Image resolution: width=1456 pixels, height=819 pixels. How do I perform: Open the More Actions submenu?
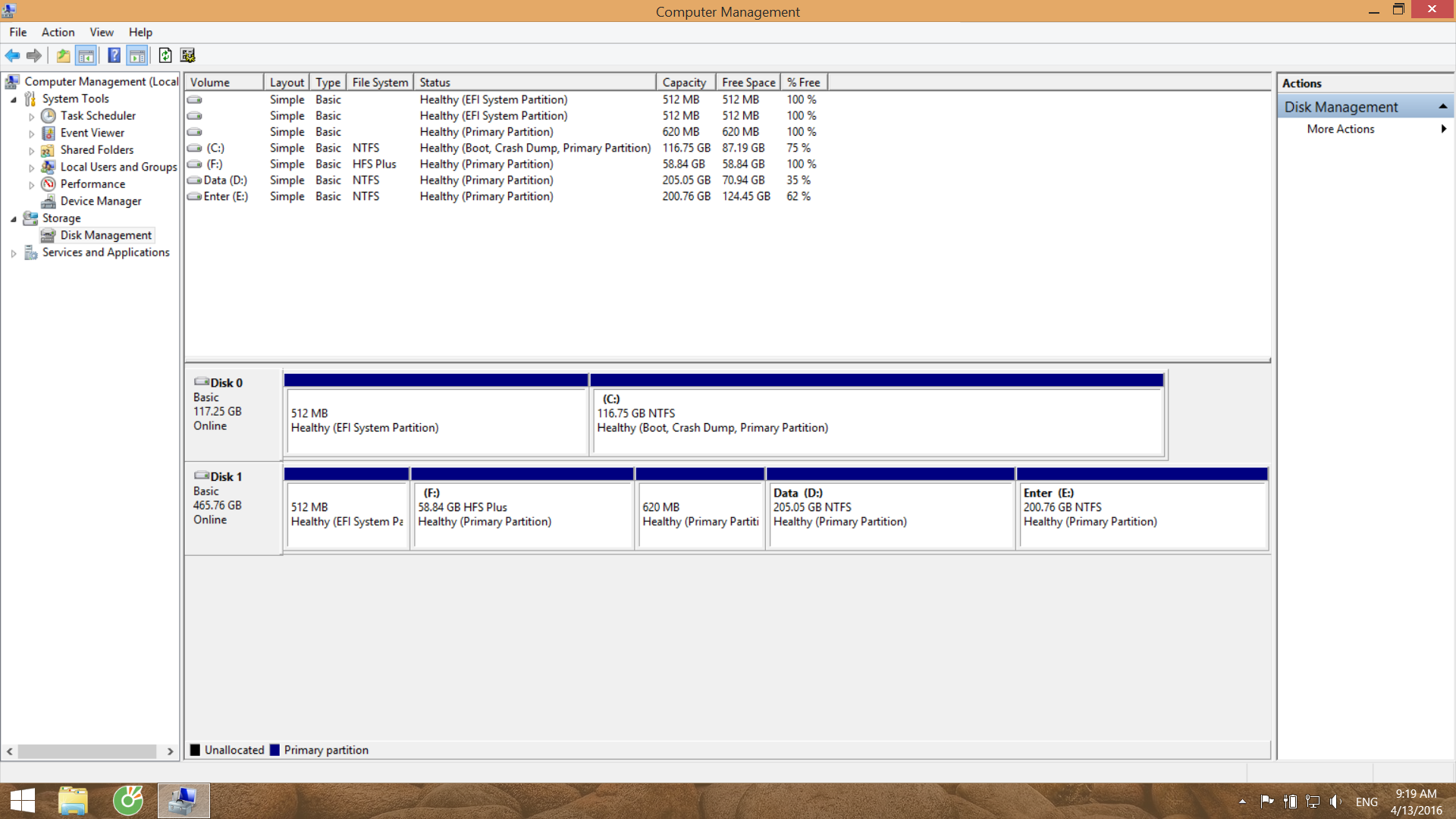(1340, 129)
